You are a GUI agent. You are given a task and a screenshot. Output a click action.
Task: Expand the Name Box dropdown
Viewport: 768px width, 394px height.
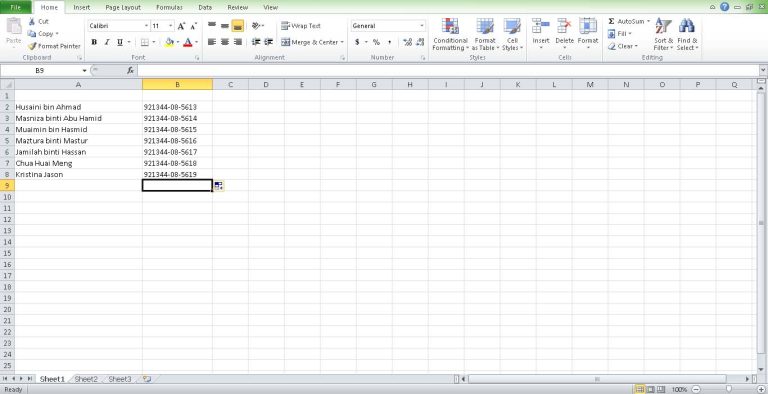(x=84, y=71)
